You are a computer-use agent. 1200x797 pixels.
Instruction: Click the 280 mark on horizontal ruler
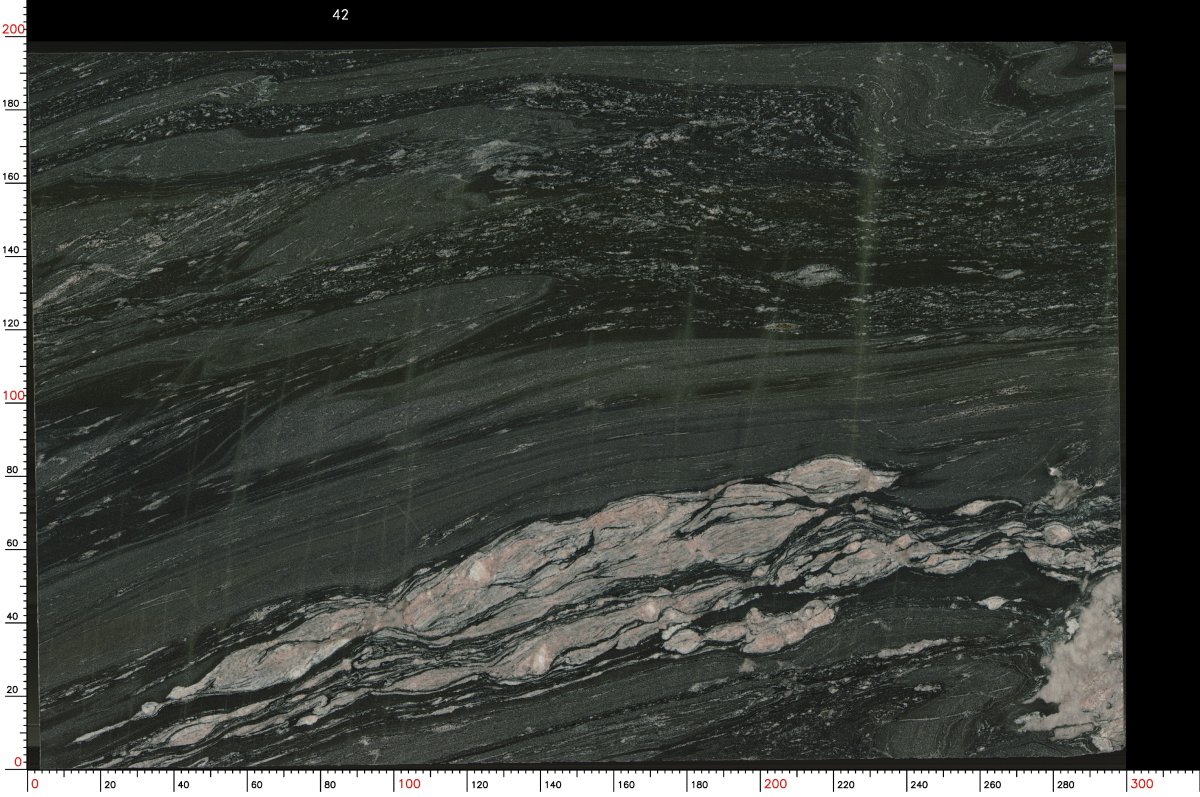pos(1066,785)
